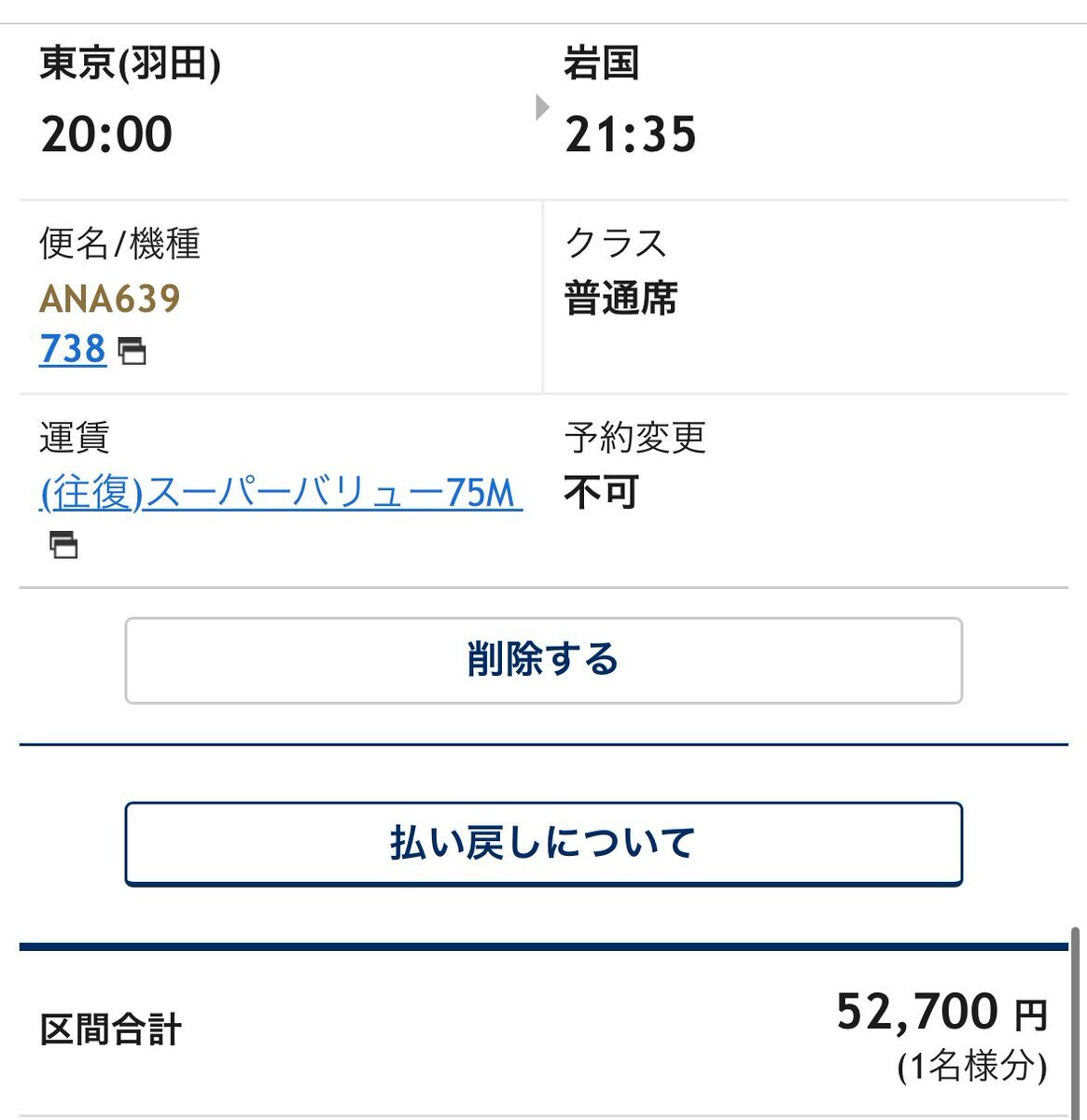Click new-window icon below fare link
Viewport: 1087px width, 1120px height.
[63, 544]
